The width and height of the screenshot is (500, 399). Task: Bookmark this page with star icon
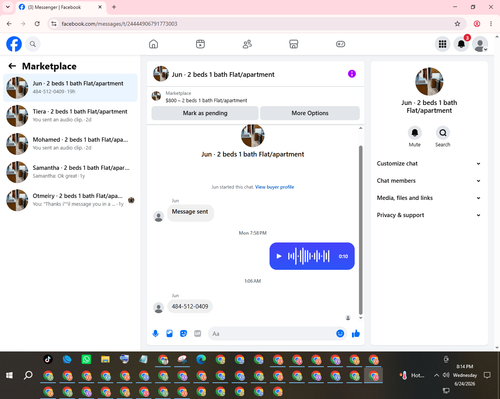pos(457,24)
